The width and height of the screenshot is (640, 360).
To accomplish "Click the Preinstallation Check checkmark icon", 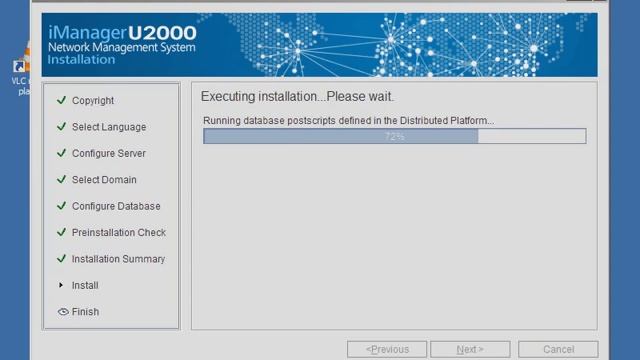I will click(61, 232).
